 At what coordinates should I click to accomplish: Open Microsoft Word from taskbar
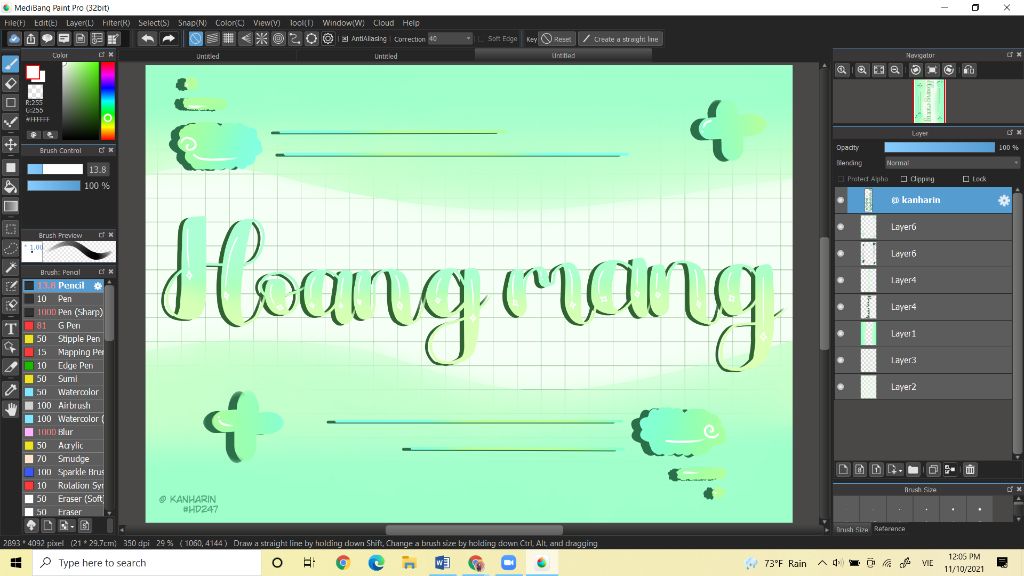click(x=442, y=563)
